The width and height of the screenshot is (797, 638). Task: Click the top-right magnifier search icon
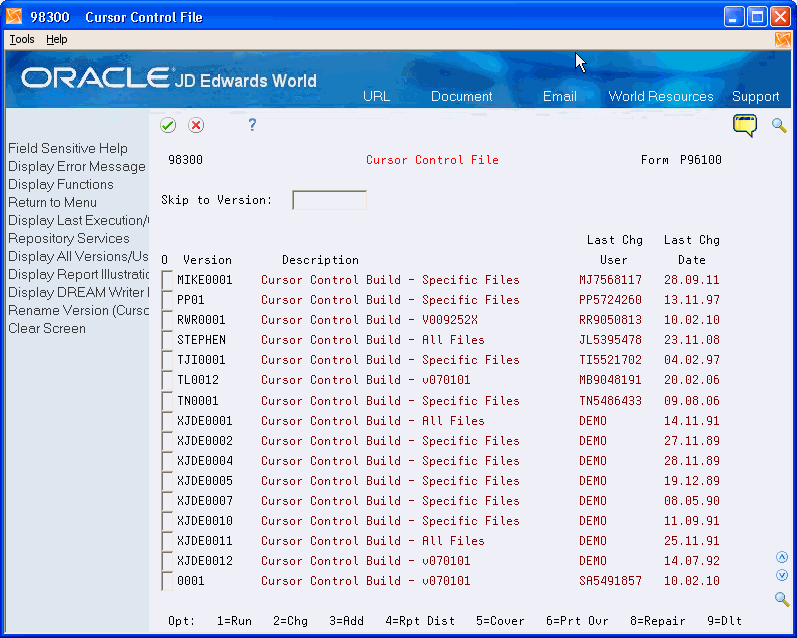coord(779,125)
